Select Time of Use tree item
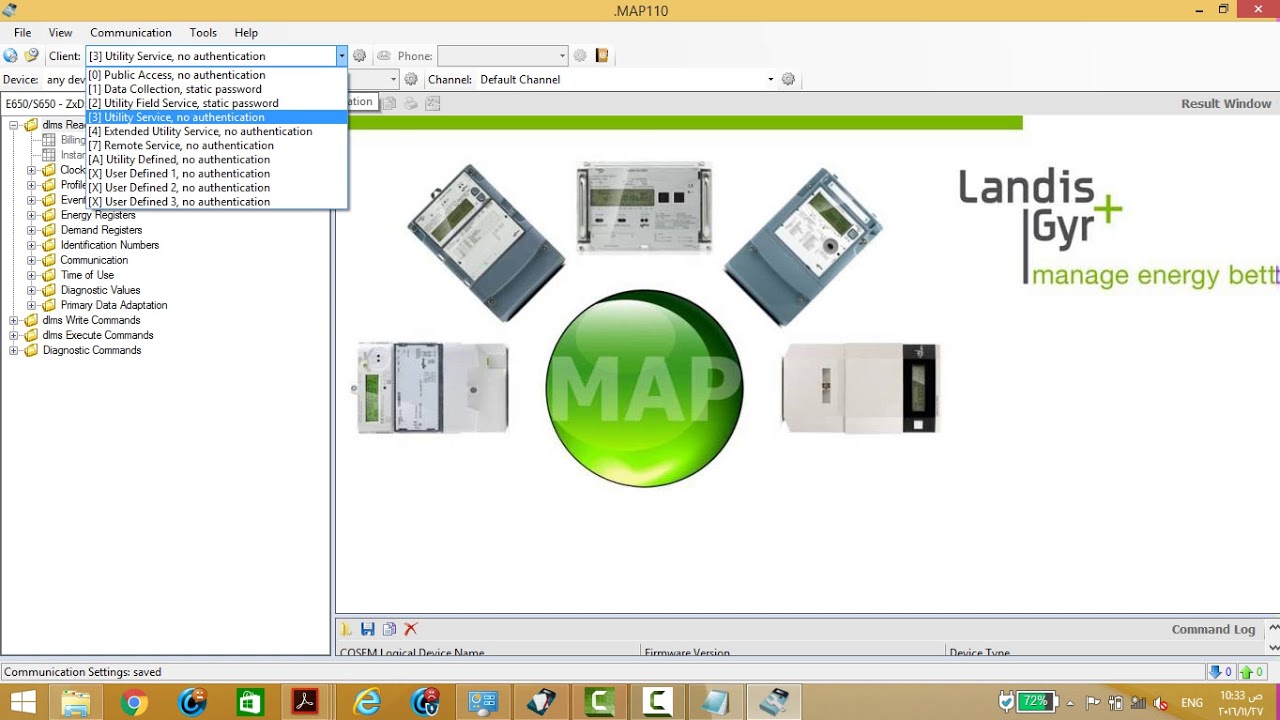The height and width of the screenshot is (720, 1280). click(x=87, y=275)
